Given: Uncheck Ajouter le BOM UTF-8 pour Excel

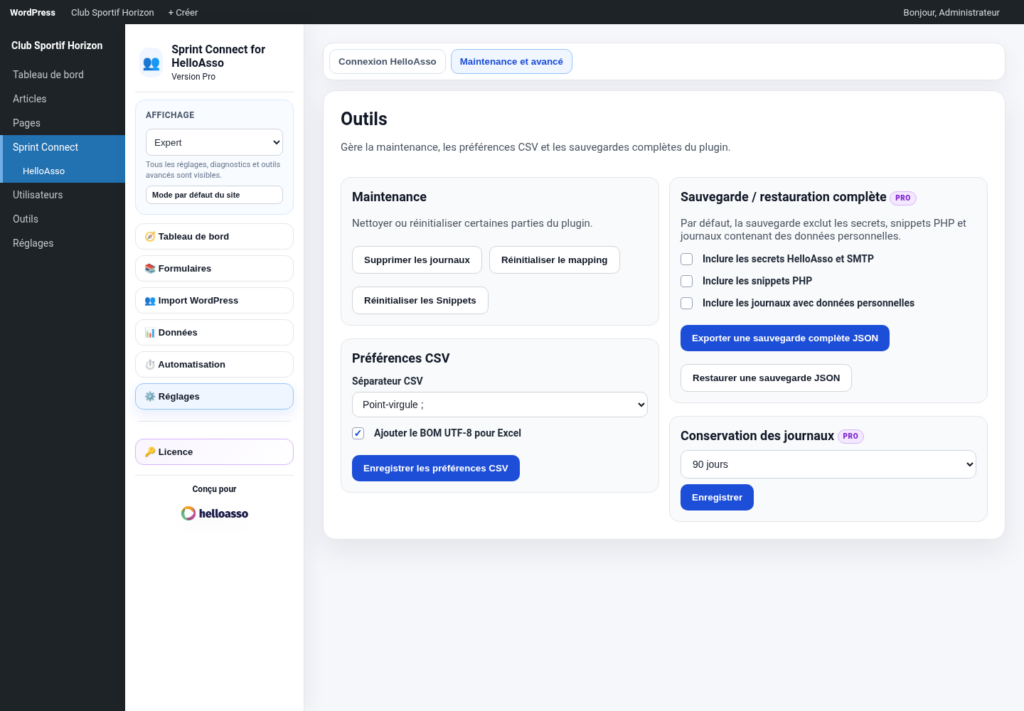Looking at the screenshot, I should [358, 434].
